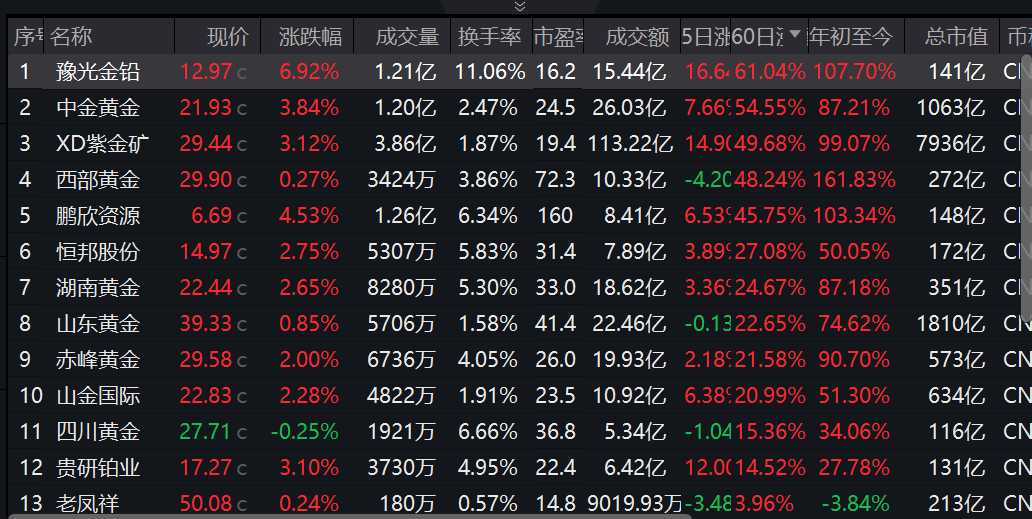Viewport: 1032px width, 519px height.
Task: Click the small c icon beside 29.90
Action: [242, 181]
